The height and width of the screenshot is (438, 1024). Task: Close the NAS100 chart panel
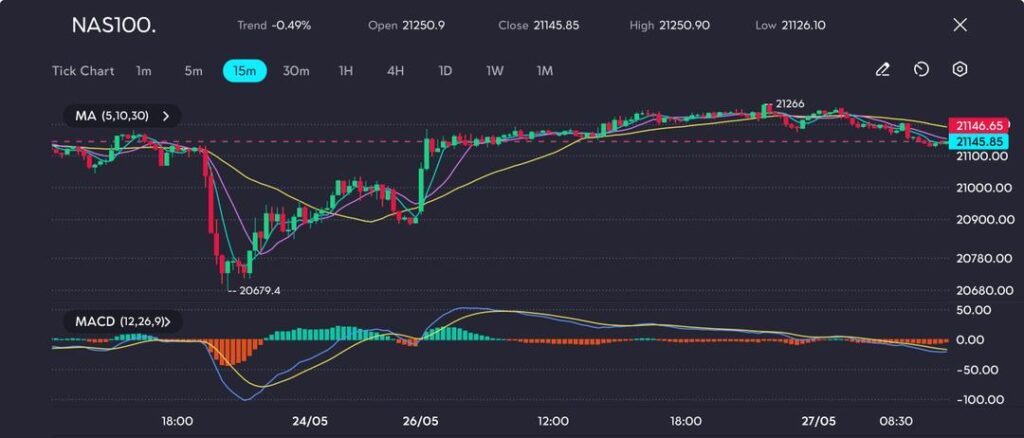coord(960,25)
